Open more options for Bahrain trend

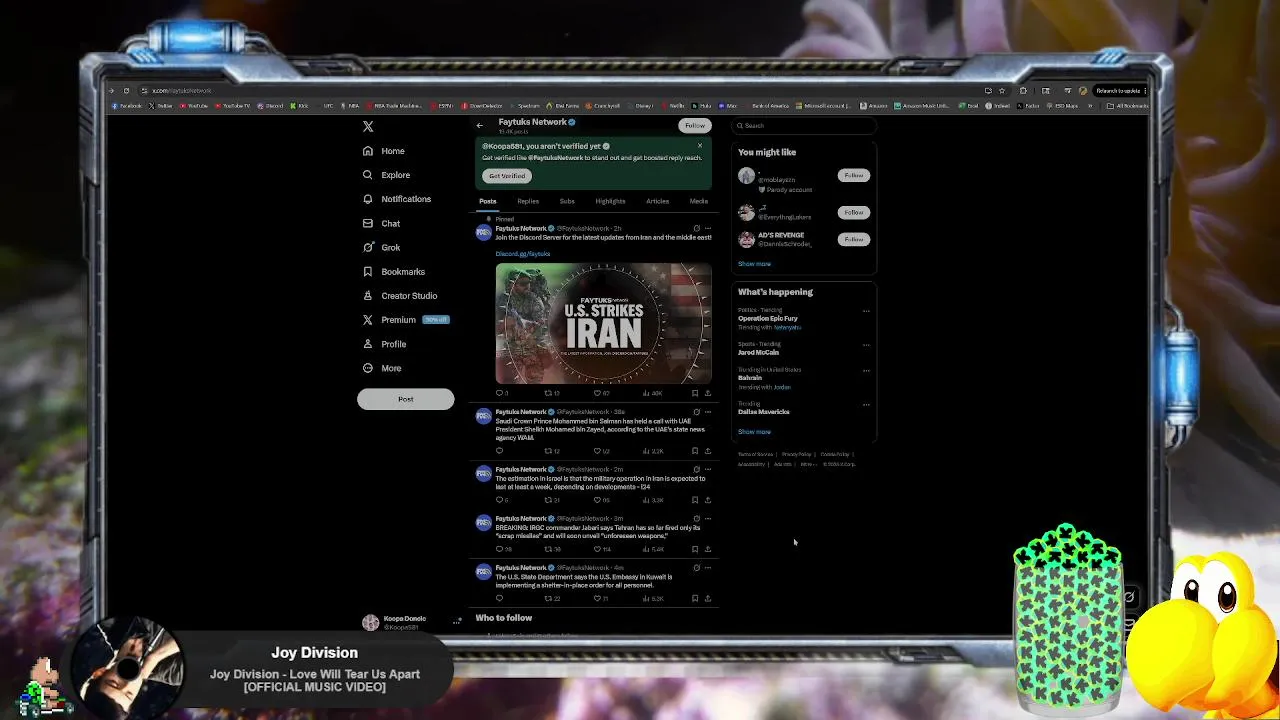click(x=866, y=370)
